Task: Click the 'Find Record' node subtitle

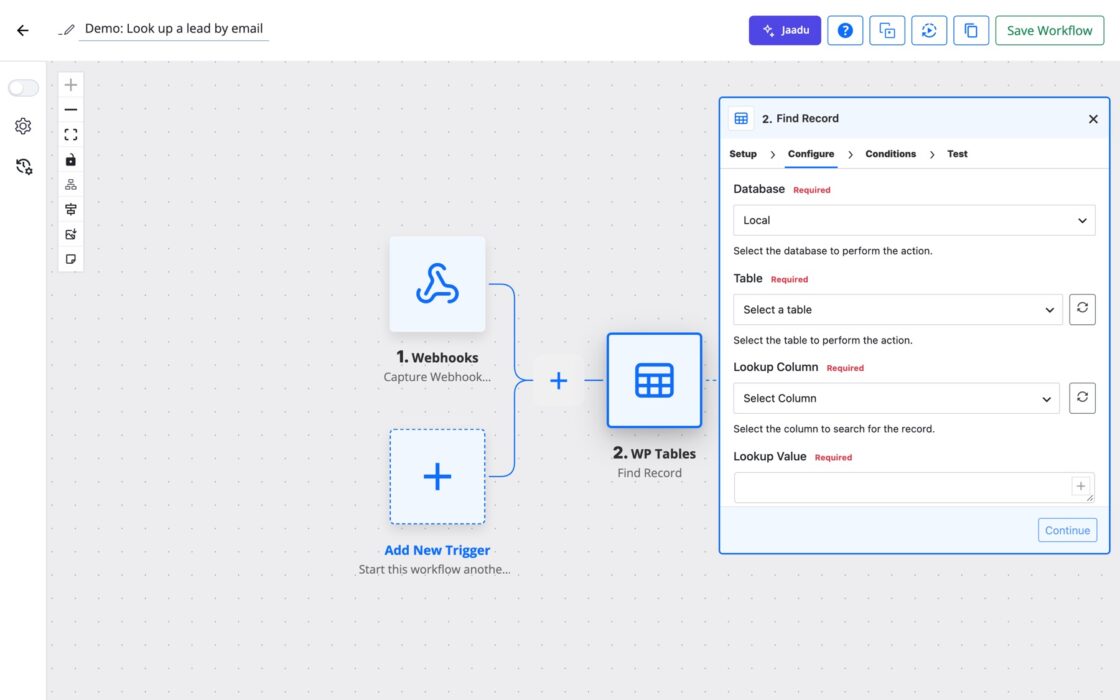Action: (x=649, y=473)
